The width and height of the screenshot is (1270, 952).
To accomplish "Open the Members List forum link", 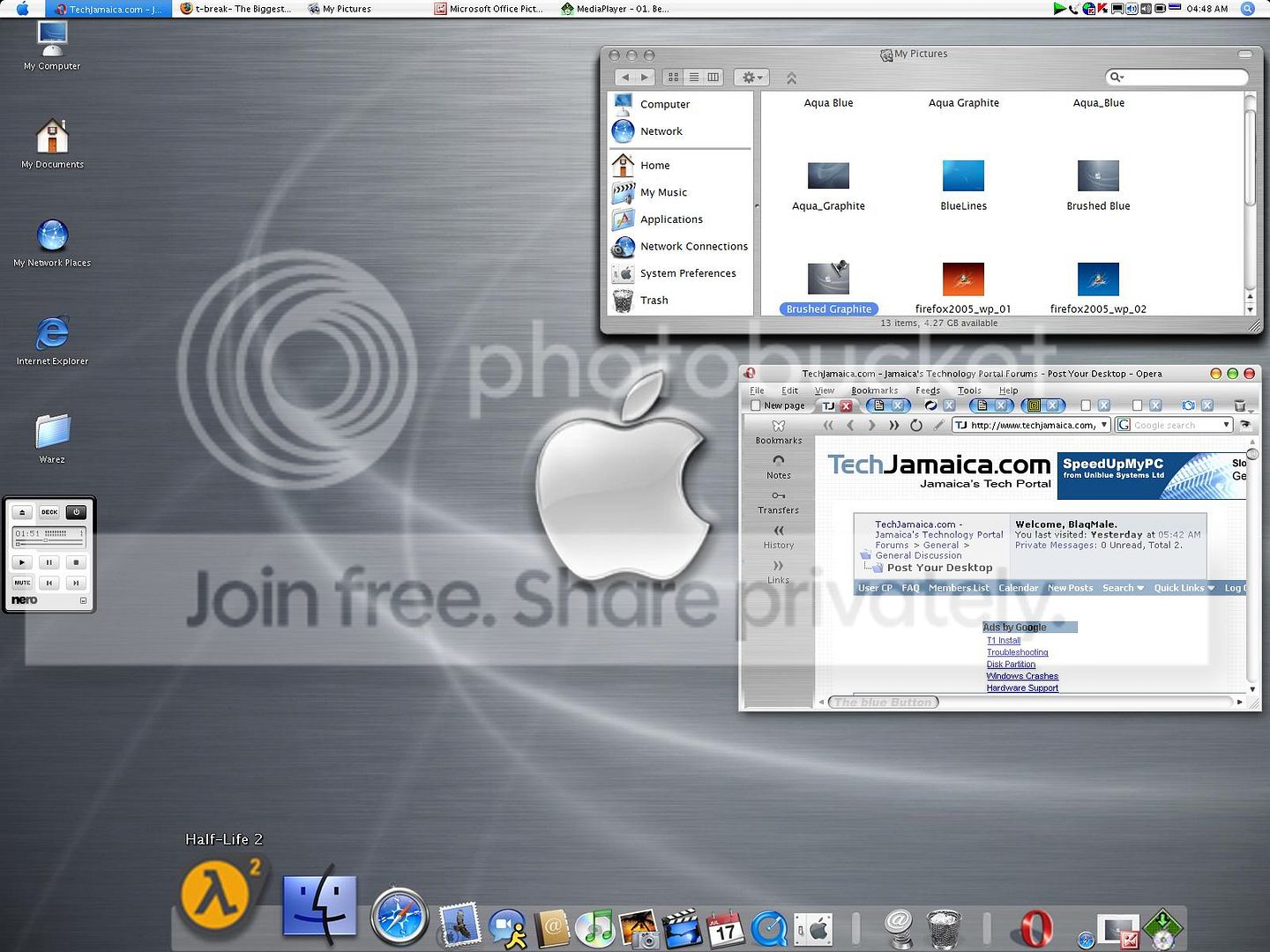I will 959,588.
